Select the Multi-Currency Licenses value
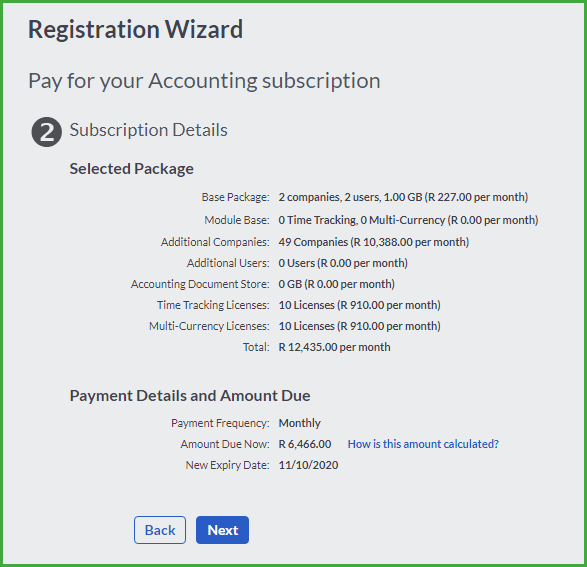Viewport: 587px width, 567px height. point(359,326)
